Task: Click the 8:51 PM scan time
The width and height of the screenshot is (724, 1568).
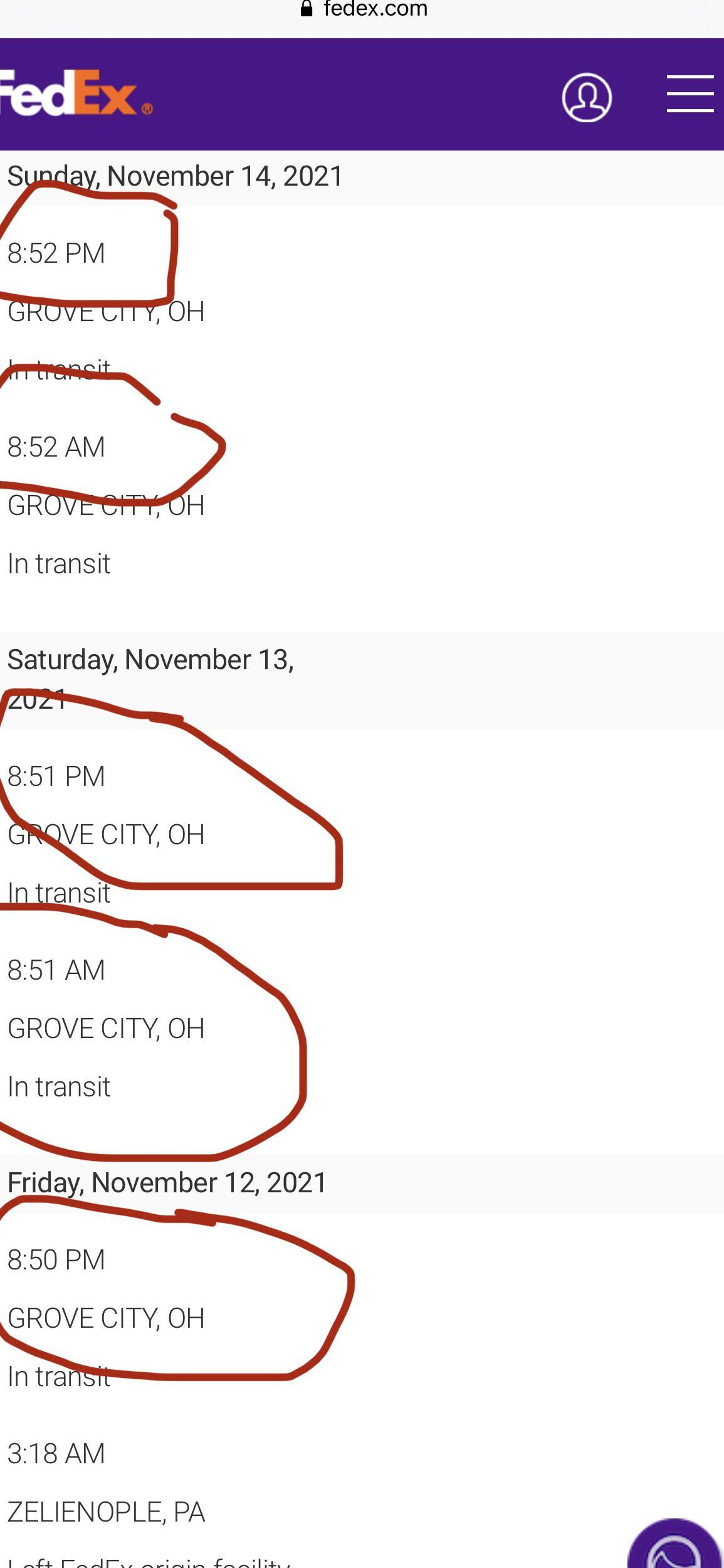Action: (x=56, y=776)
